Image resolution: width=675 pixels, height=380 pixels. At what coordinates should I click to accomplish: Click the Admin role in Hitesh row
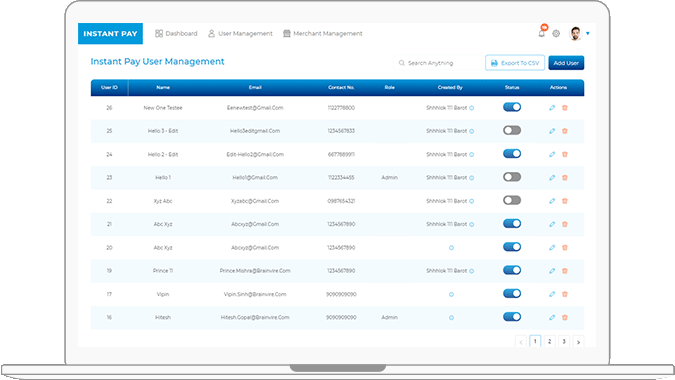390,318
